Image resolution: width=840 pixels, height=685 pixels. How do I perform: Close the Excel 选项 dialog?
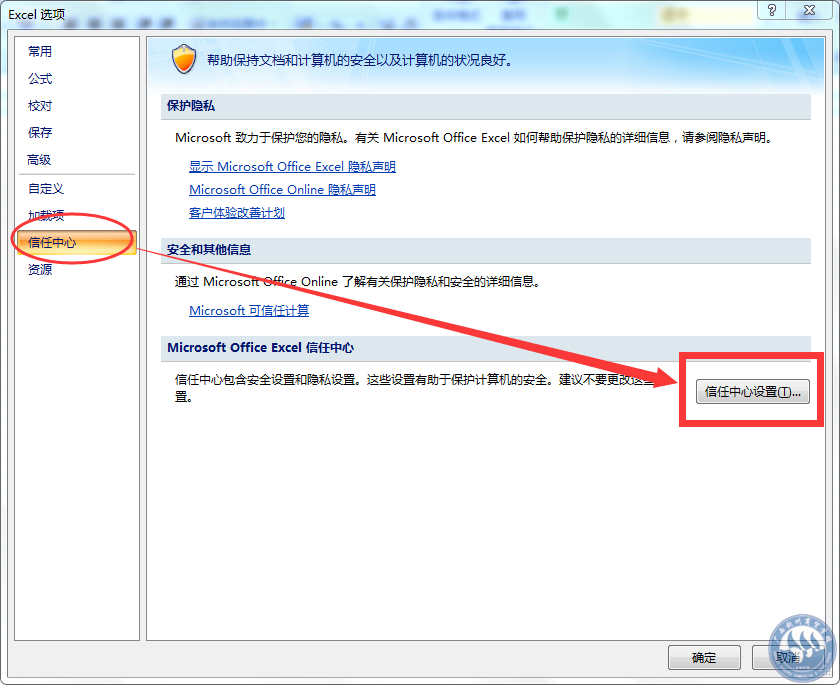tap(809, 10)
